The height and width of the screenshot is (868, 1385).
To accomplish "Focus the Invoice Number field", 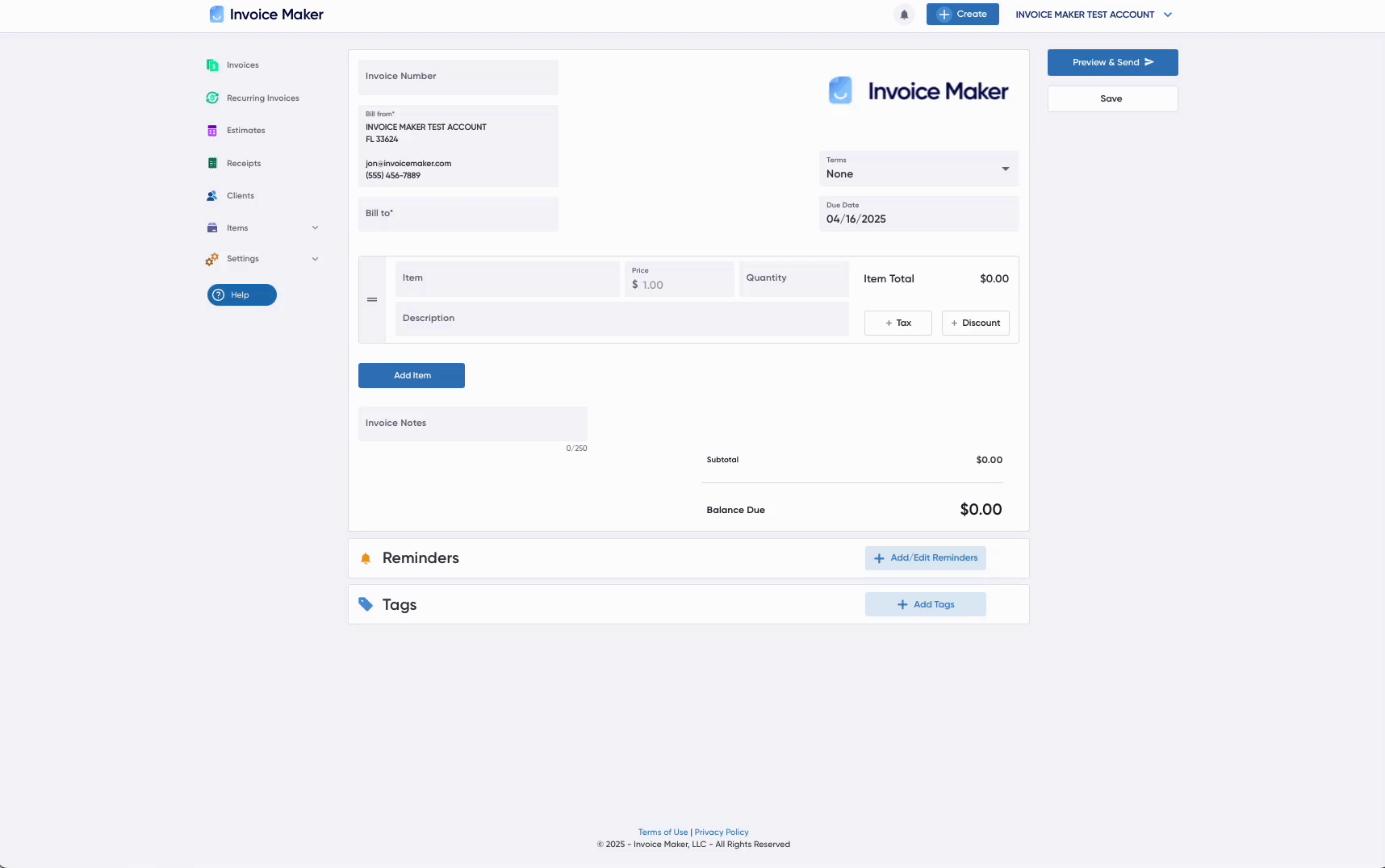I will click(458, 77).
